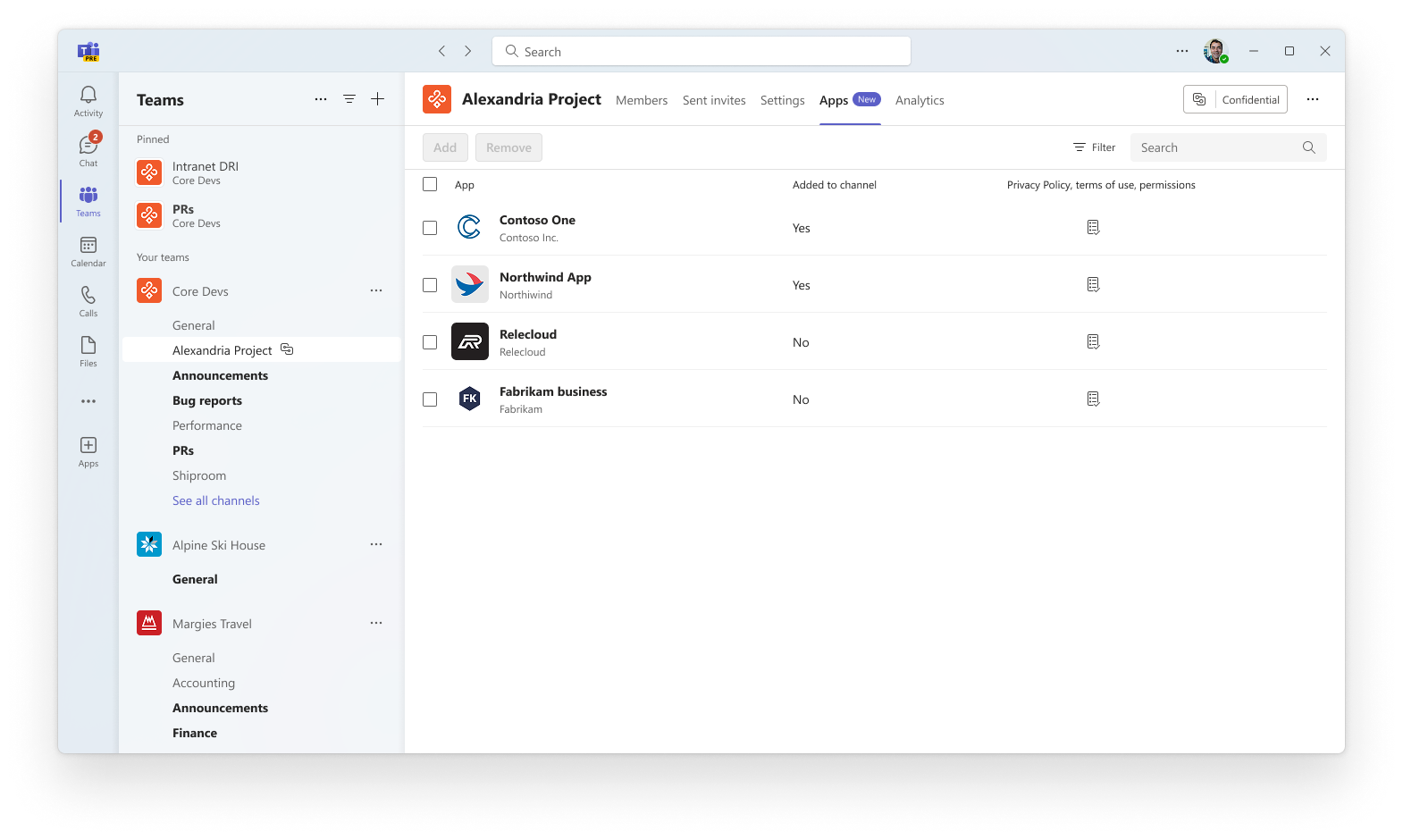Check the Contoso One app checkbox
1403x840 pixels.
(x=430, y=228)
